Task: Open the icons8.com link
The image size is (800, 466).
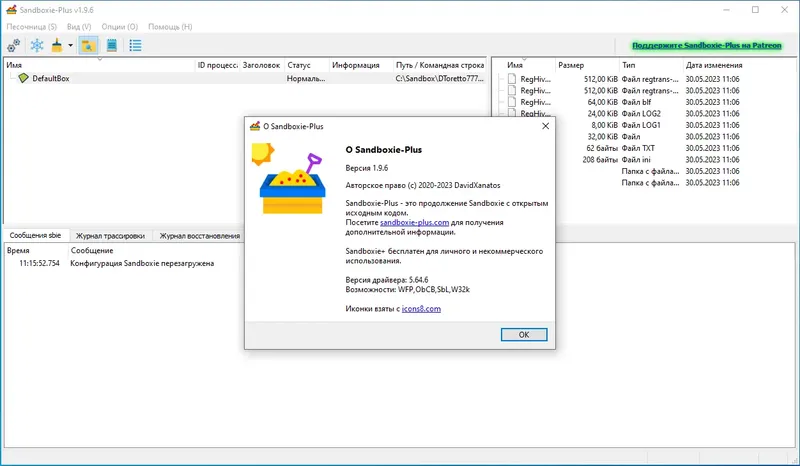Action: [421, 309]
